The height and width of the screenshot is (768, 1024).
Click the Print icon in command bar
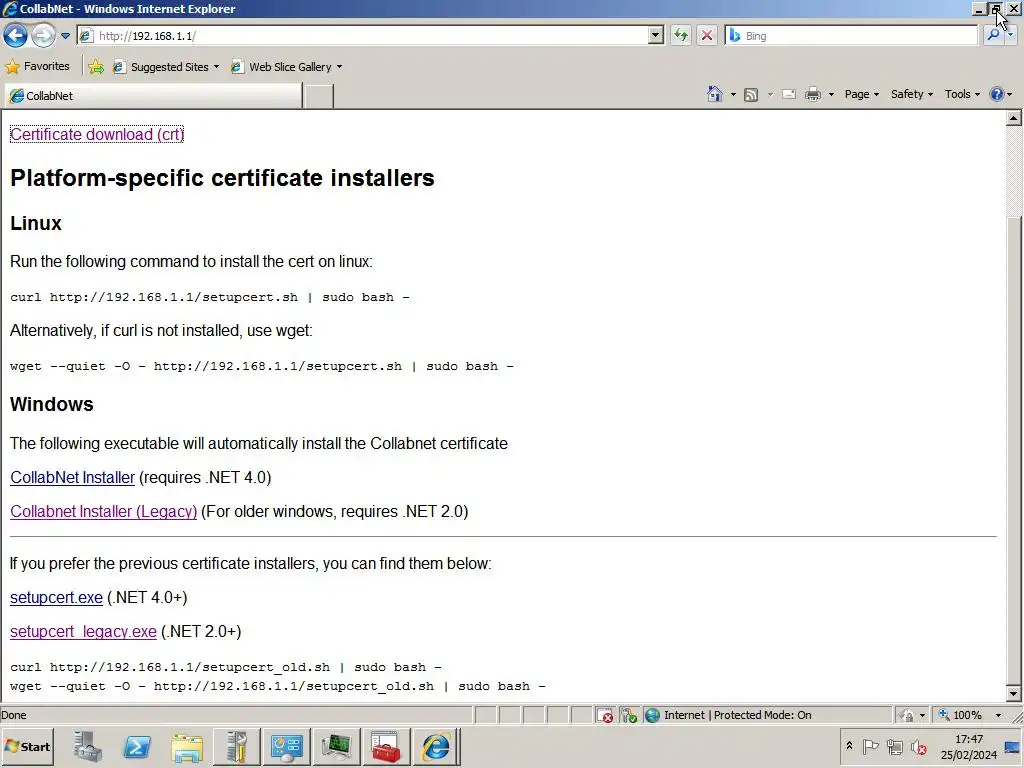(x=812, y=94)
